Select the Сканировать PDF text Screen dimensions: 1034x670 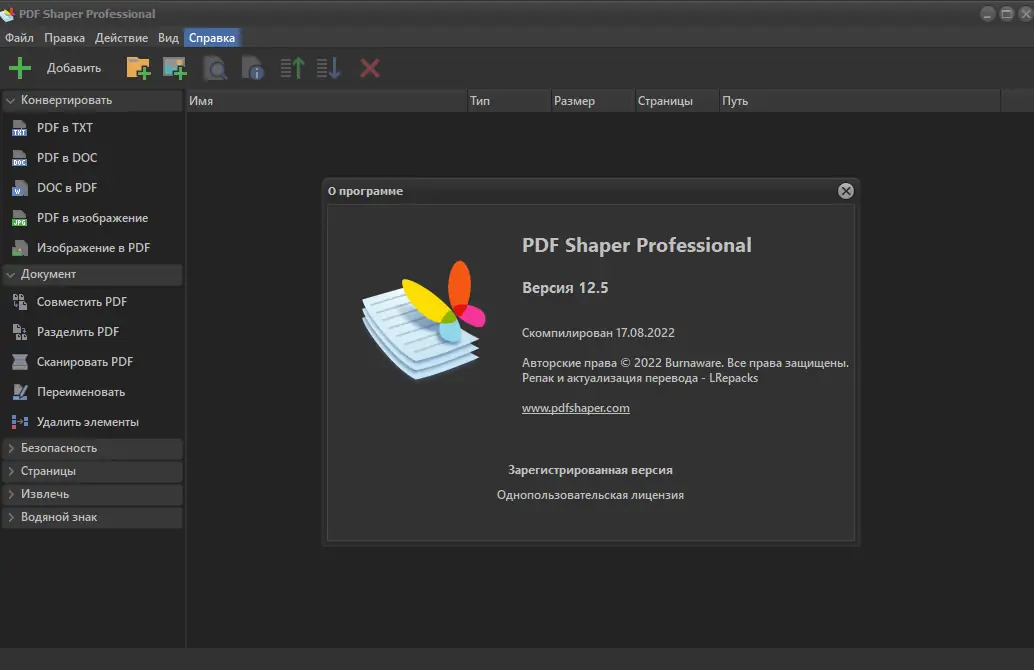[x=84, y=362]
